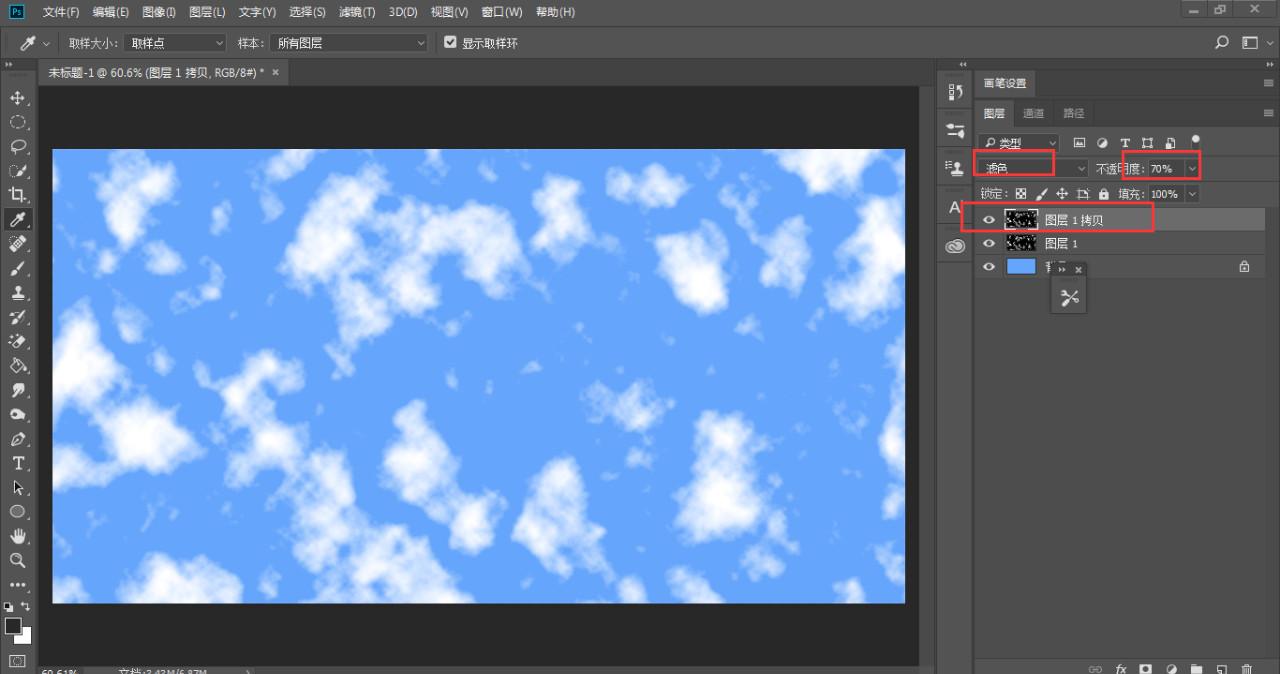Open the search icon in options bar
1280x674 pixels.
[x=1222, y=43]
